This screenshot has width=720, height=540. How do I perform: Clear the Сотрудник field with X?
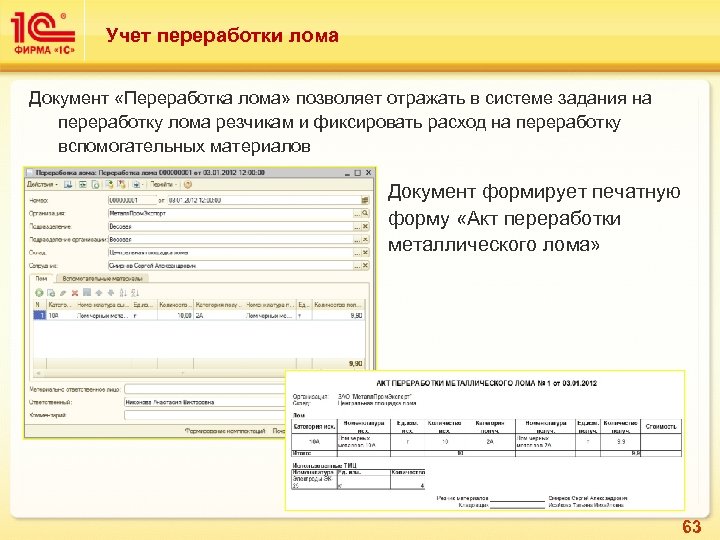[x=365, y=265]
